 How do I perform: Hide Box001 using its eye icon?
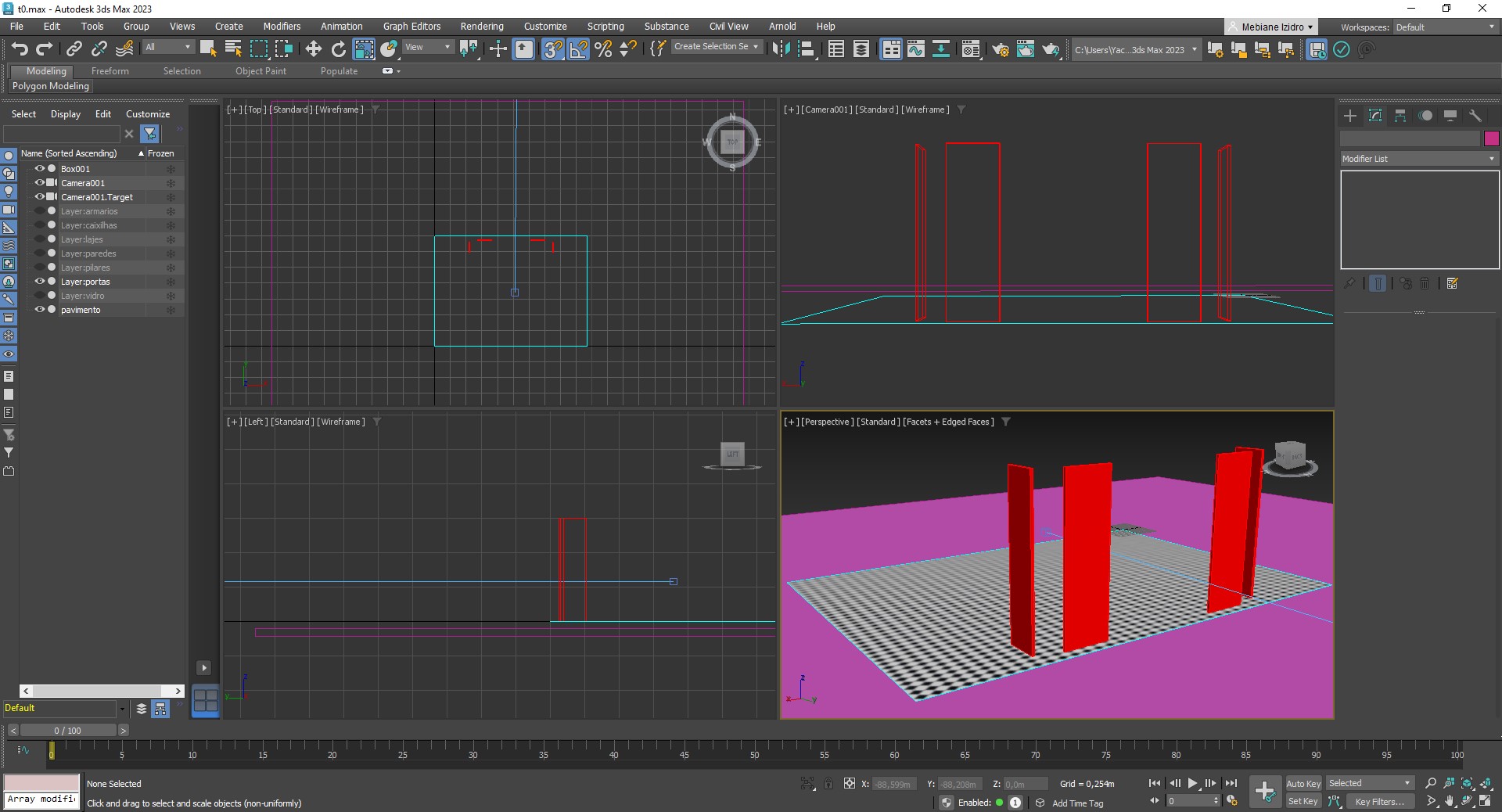coord(39,168)
